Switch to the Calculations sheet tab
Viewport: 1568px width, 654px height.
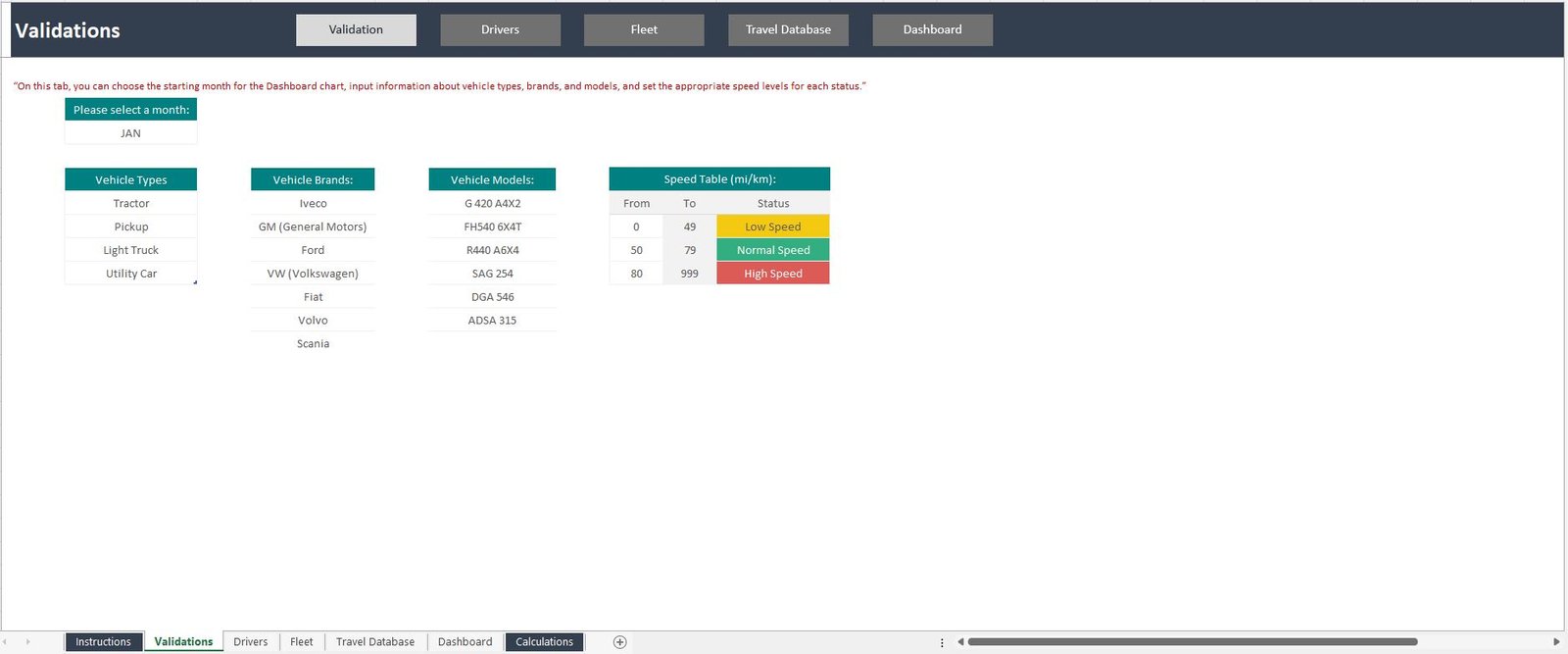(544, 642)
